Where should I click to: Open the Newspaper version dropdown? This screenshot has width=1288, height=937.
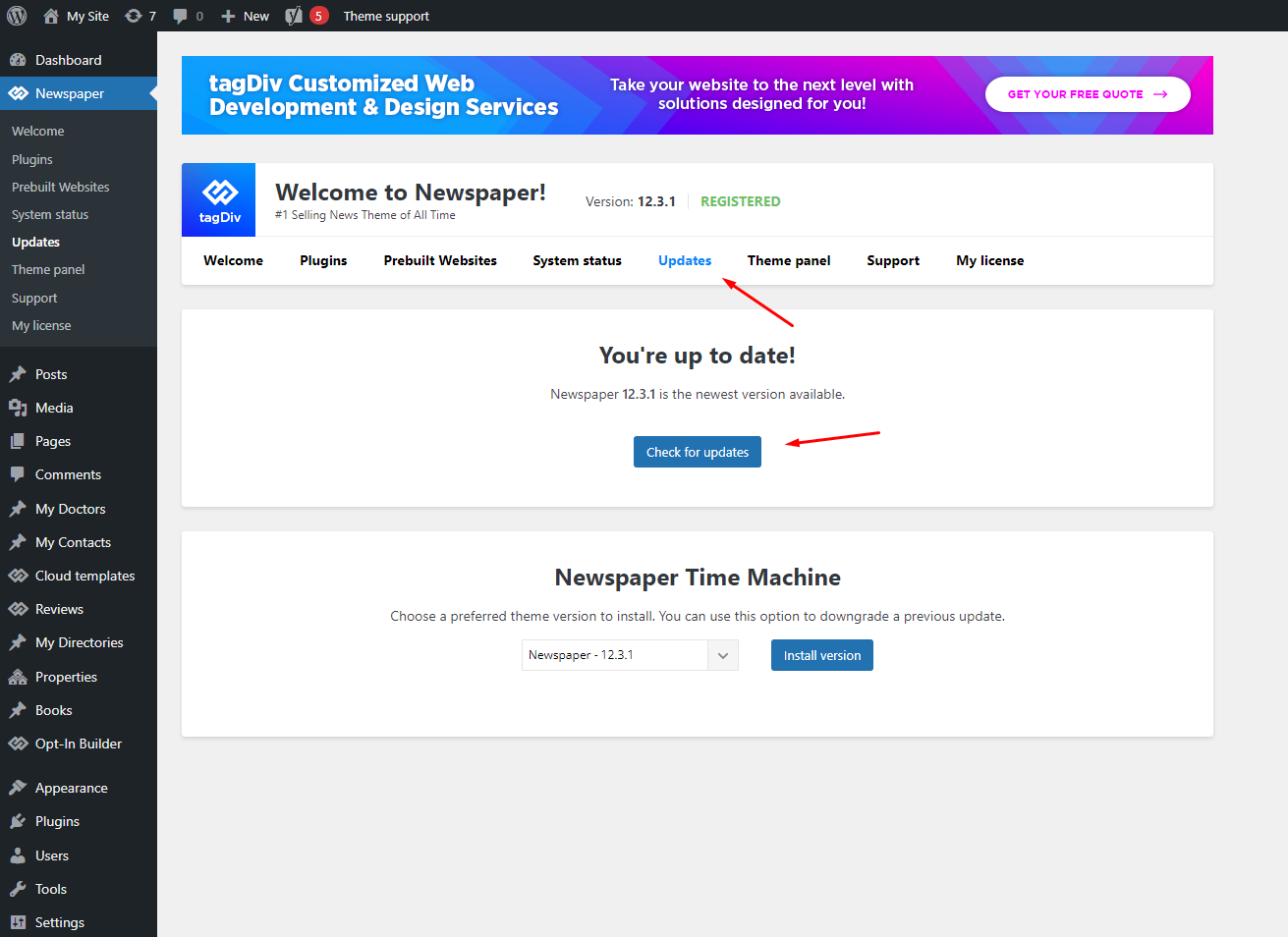point(630,655)
